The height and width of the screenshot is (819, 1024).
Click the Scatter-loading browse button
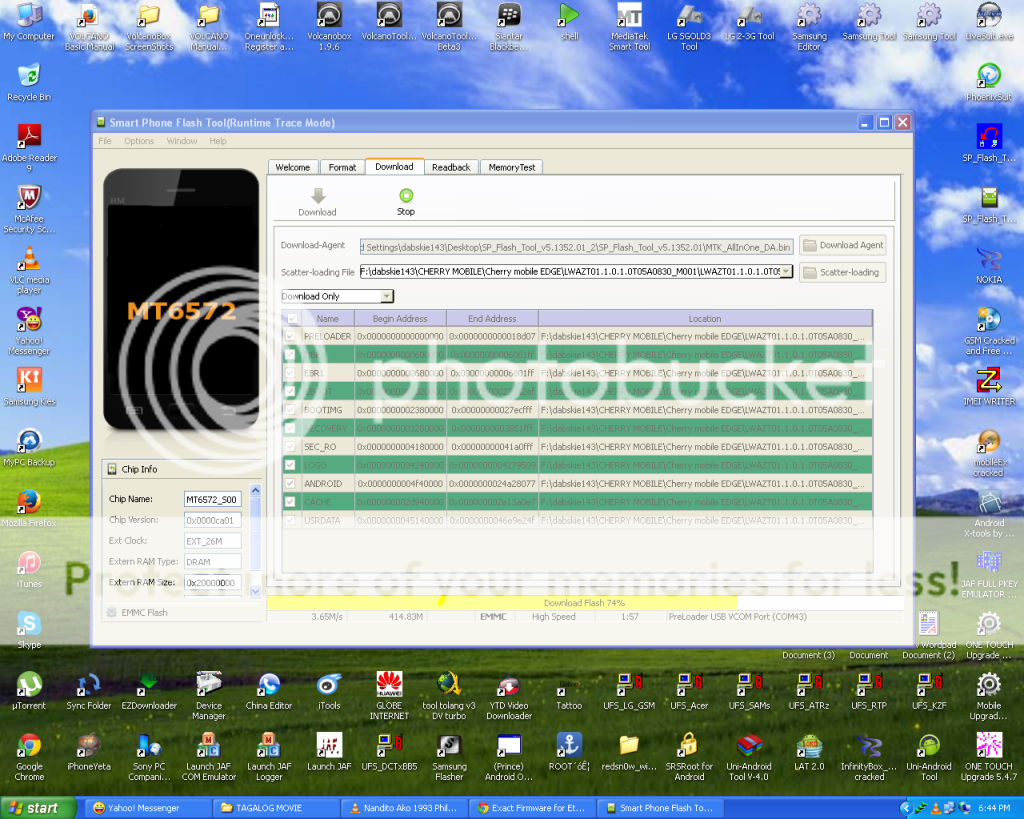(842, 272)
